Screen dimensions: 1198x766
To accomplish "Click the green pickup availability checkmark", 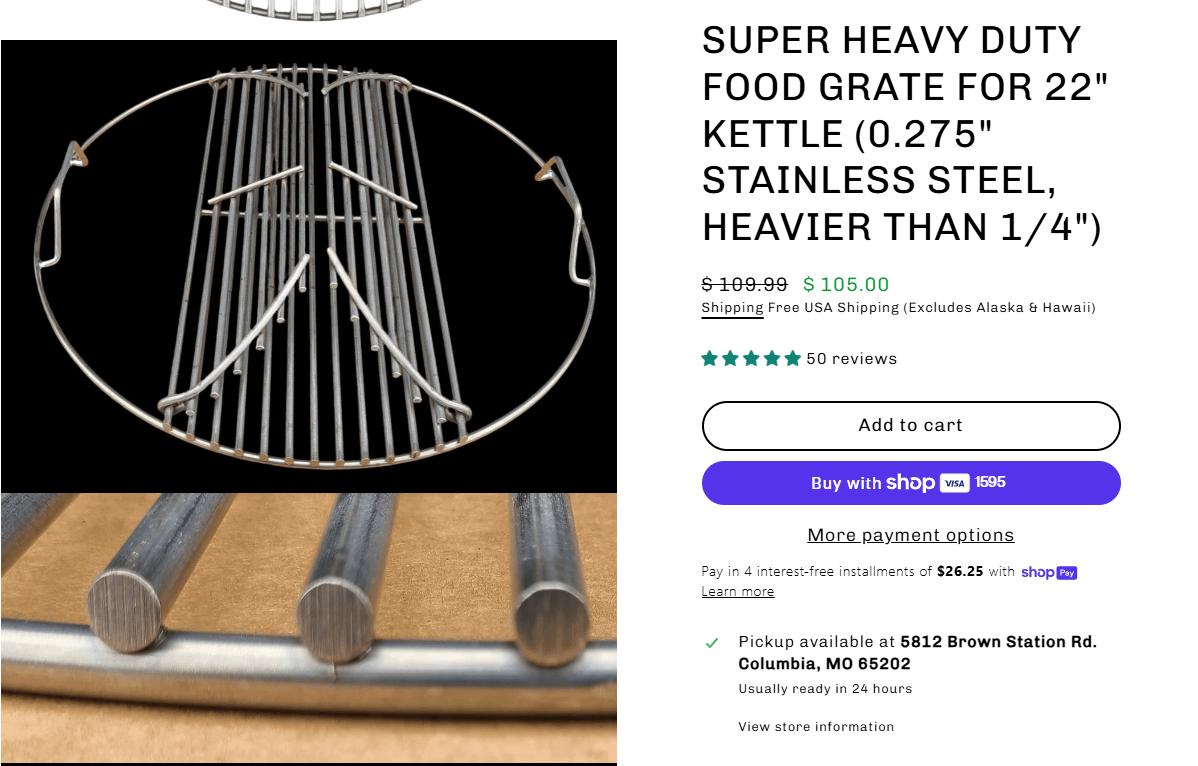I will click(x=712, y=643).
